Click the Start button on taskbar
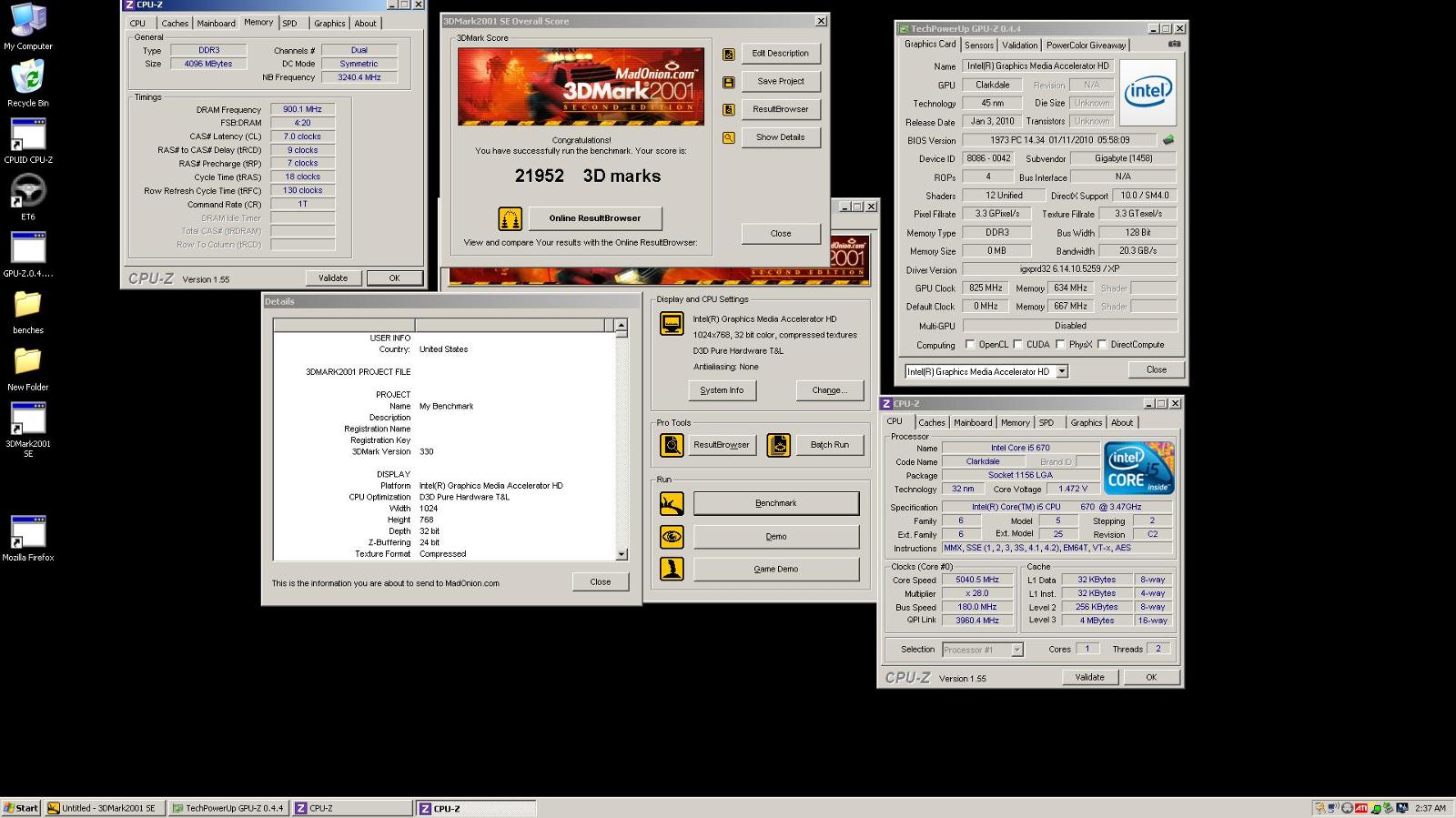Viewport: 1456px width, 818px height. (21, 808)
